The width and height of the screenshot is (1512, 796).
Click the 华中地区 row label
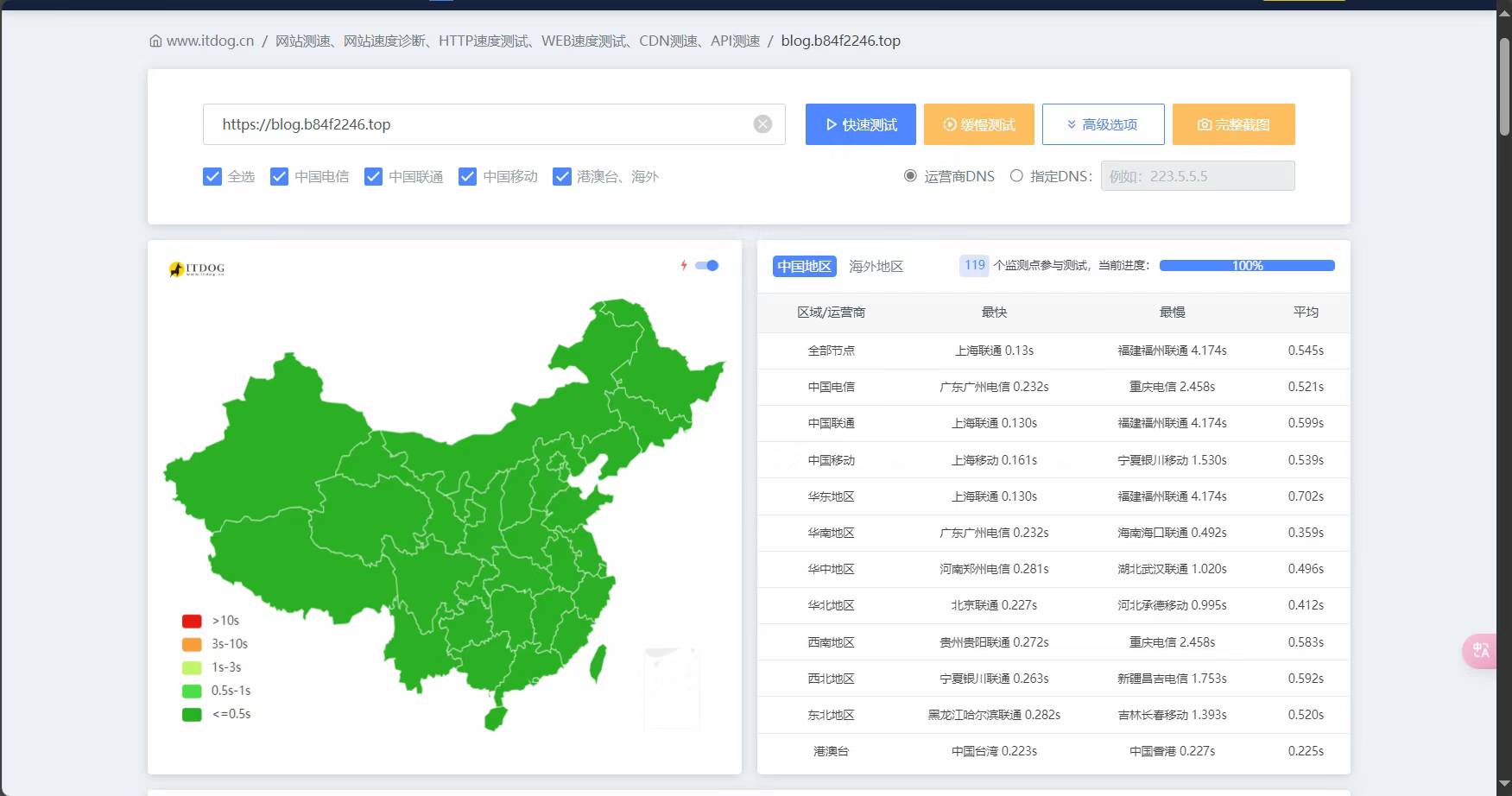pyautogui.click(x=831, y=569)
